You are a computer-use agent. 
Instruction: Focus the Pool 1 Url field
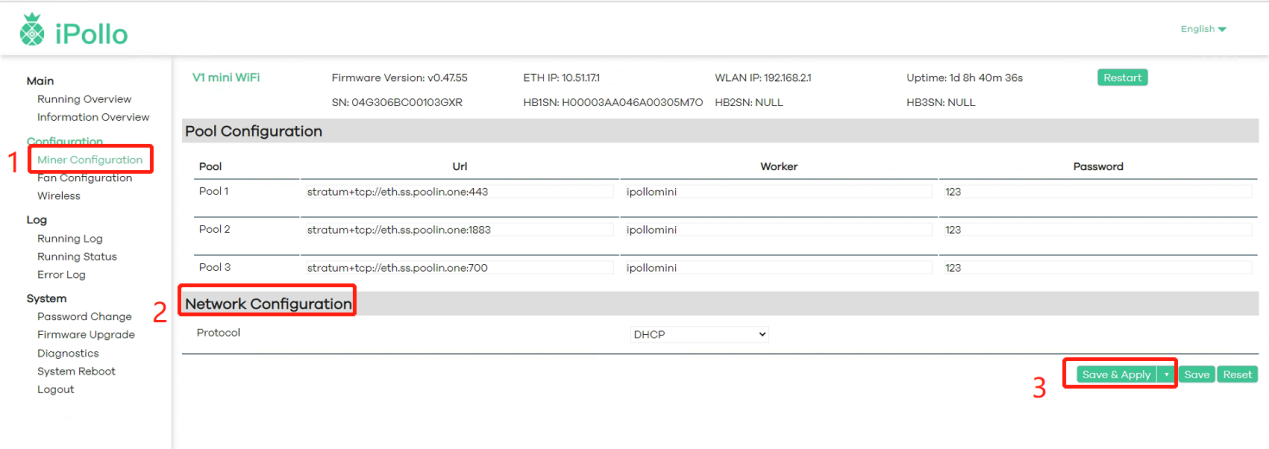point(458,191)
